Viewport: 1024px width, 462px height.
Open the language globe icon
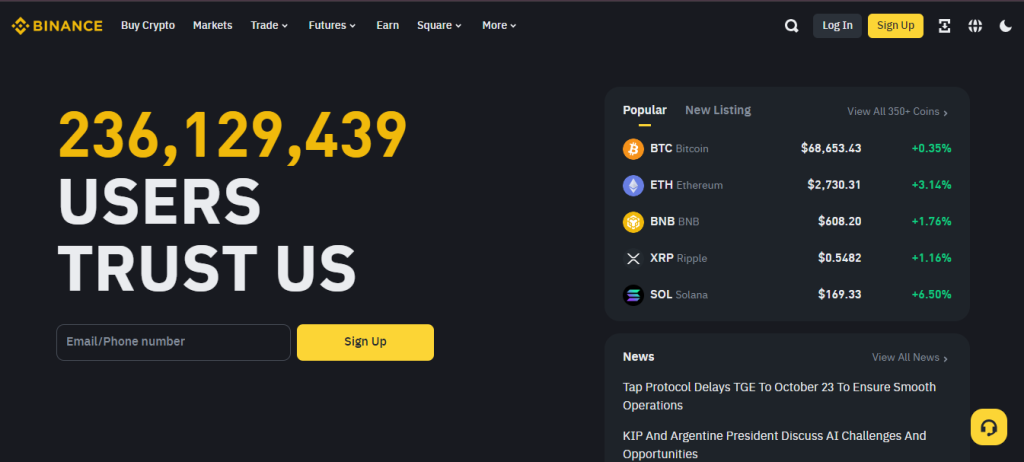[x=975, y=26]
